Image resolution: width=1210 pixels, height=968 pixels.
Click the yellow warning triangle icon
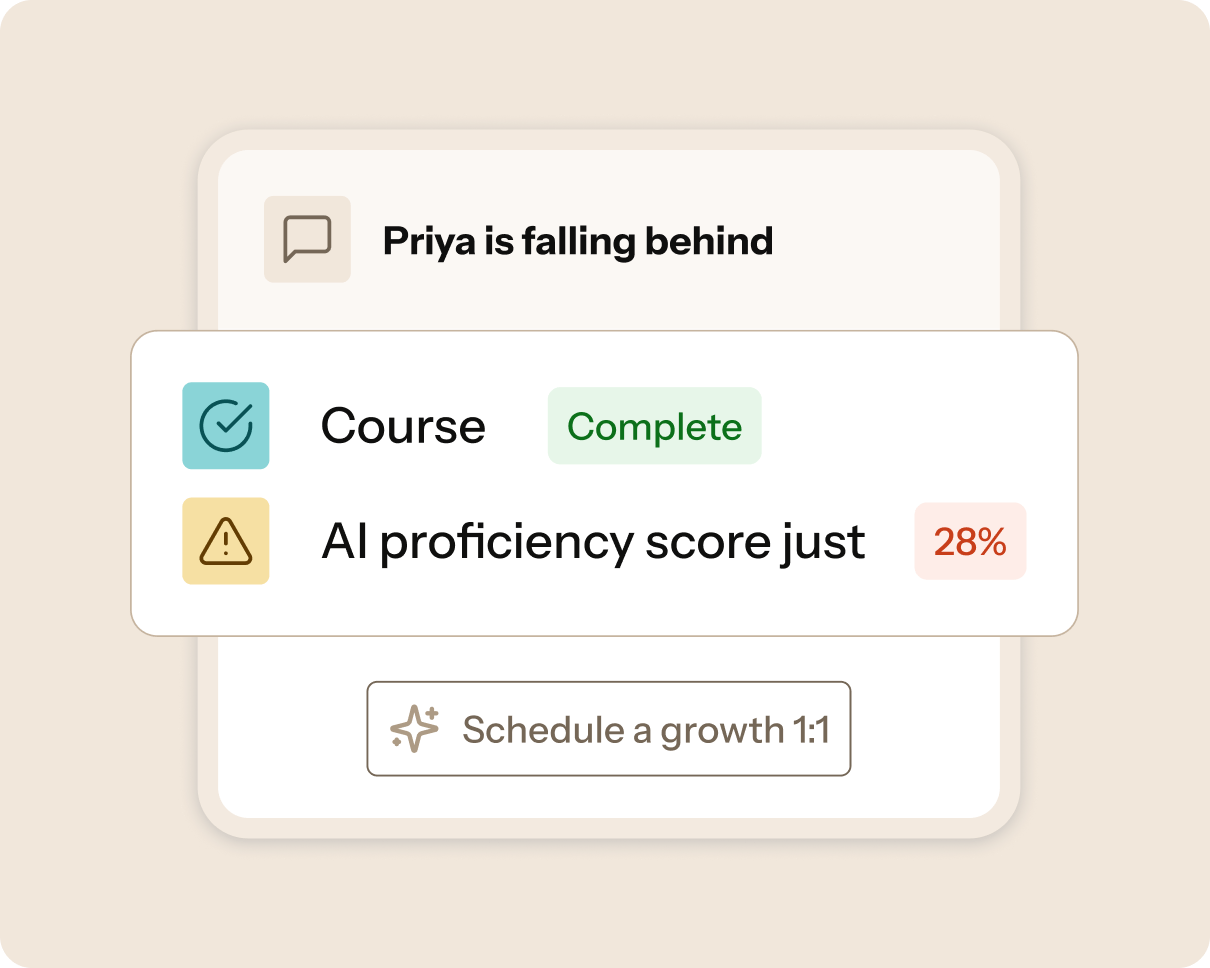tap(226, 541)
